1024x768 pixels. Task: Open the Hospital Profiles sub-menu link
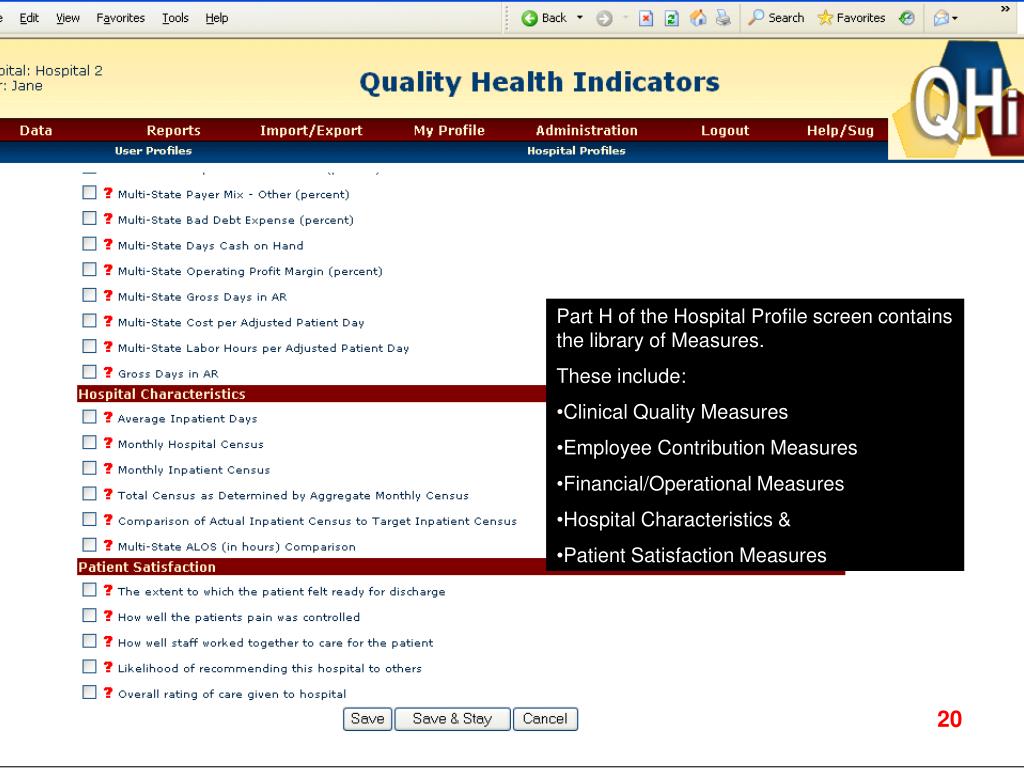pos(577,151)
